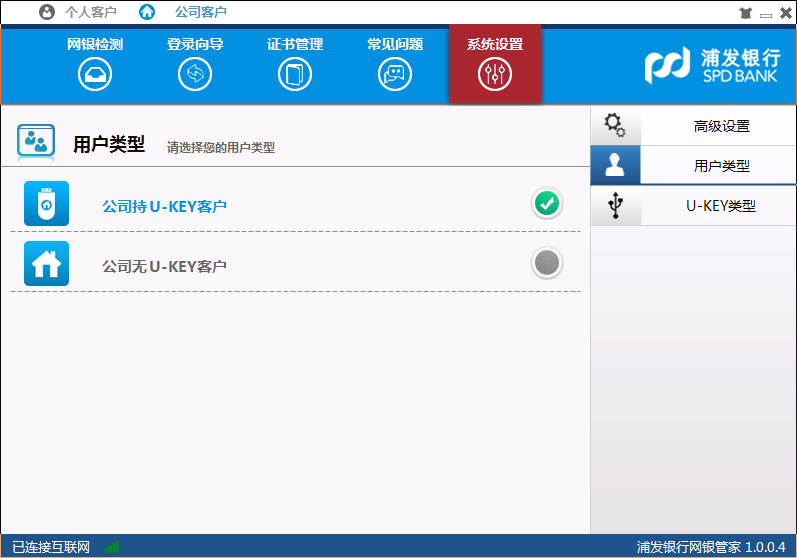Switch to the 个人客户 tab

pos(79,12)
